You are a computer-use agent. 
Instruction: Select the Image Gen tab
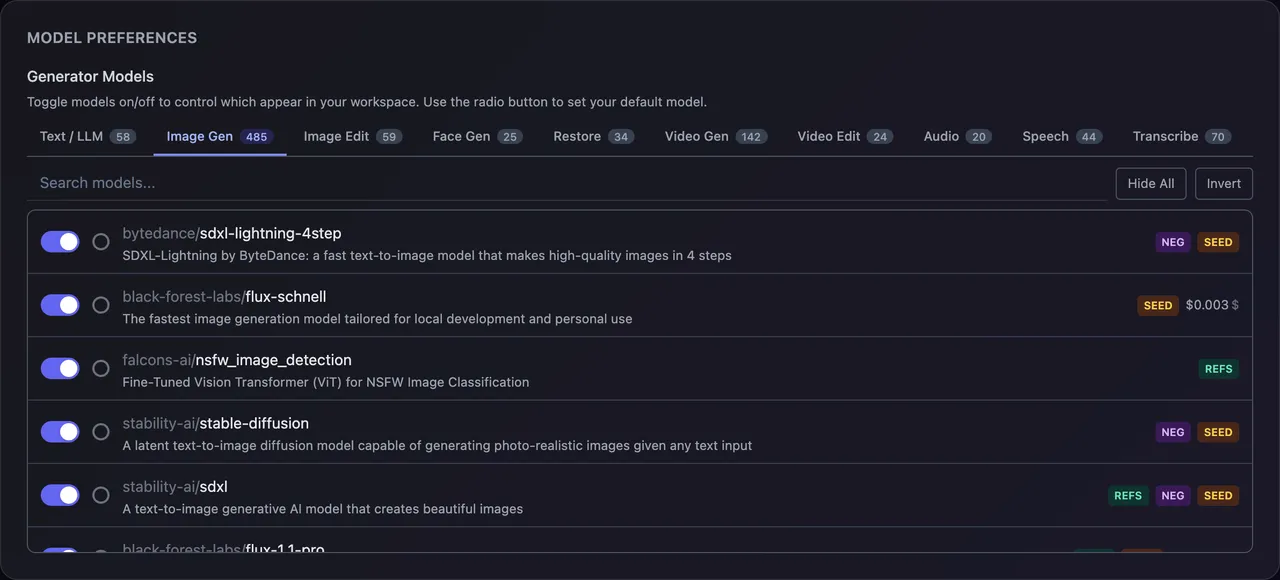click(220, 136)
